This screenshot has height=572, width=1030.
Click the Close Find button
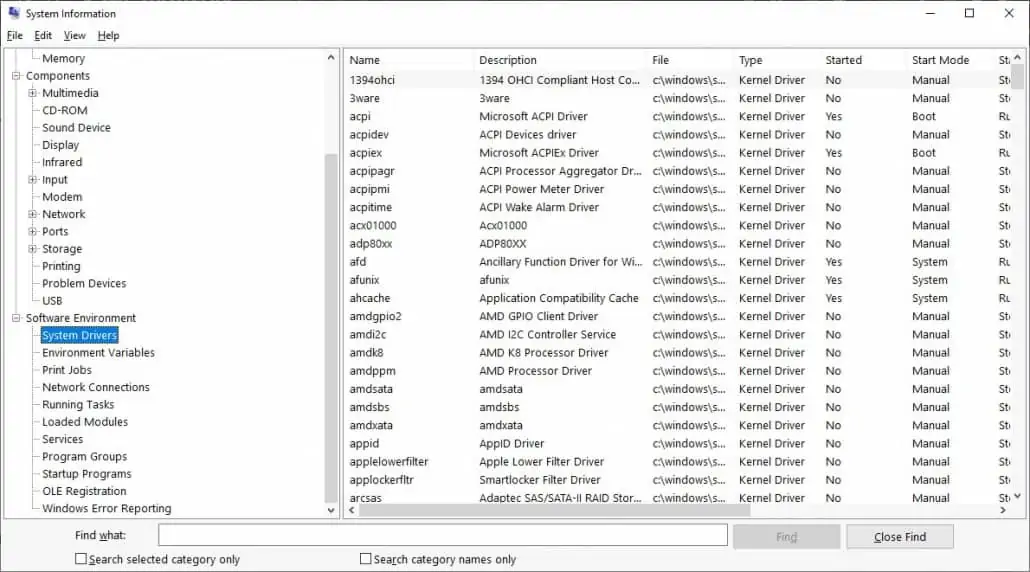(x=900, y=537)
